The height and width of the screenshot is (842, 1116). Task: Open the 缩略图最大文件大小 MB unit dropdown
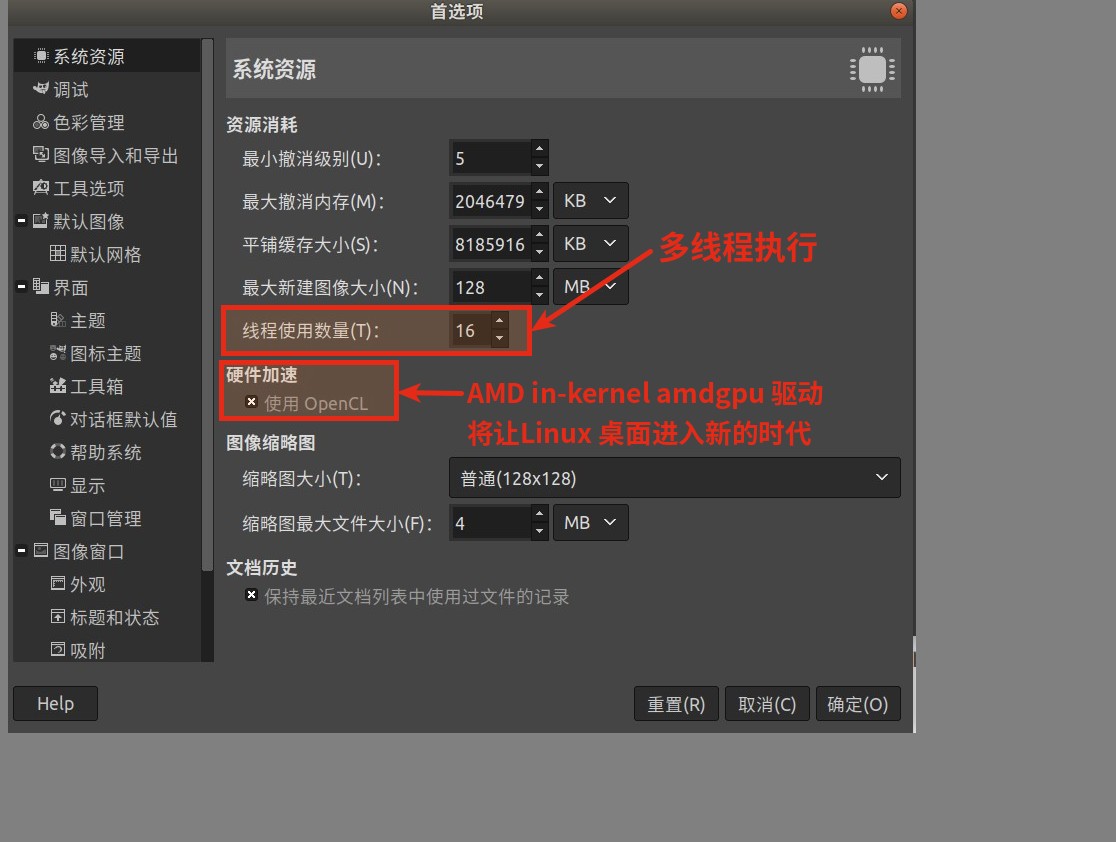tap(590, 522)
